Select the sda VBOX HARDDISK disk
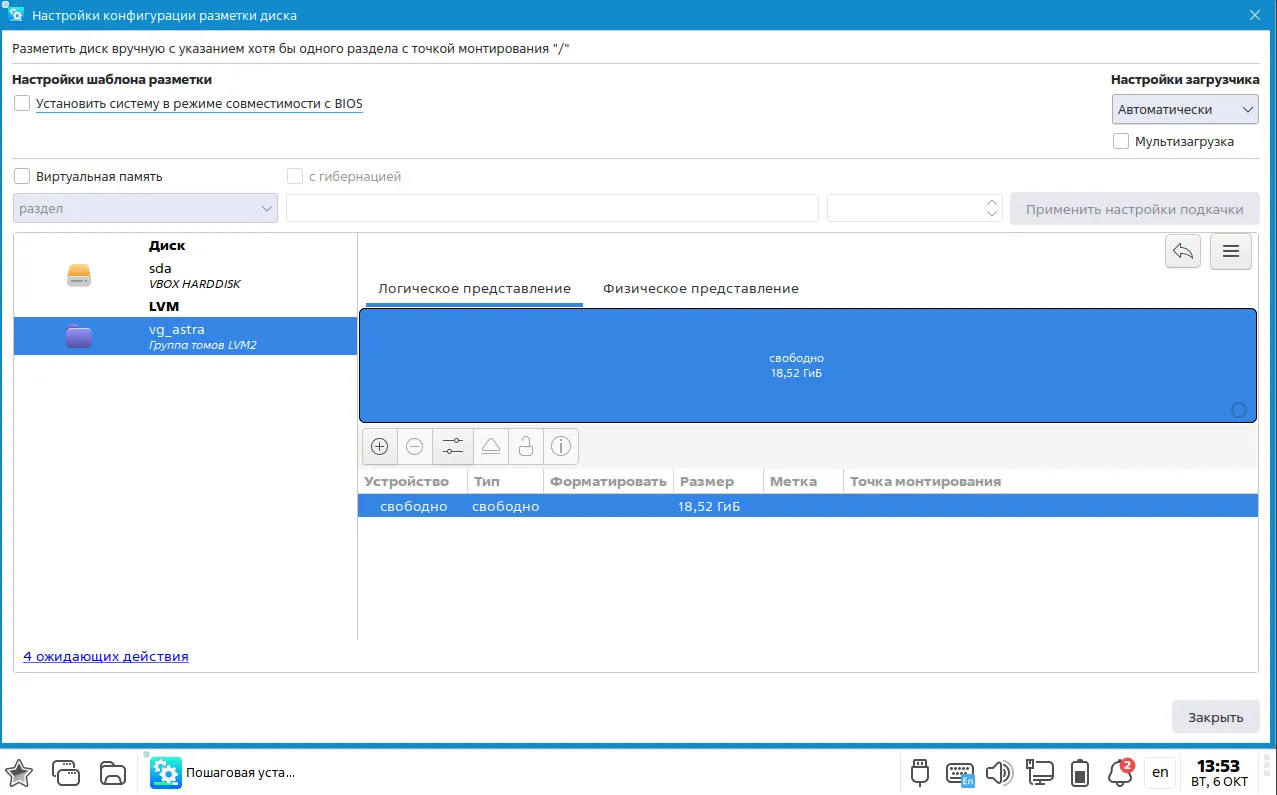Viewport: 1277px width, 795px height. click(x=185, y=275)
